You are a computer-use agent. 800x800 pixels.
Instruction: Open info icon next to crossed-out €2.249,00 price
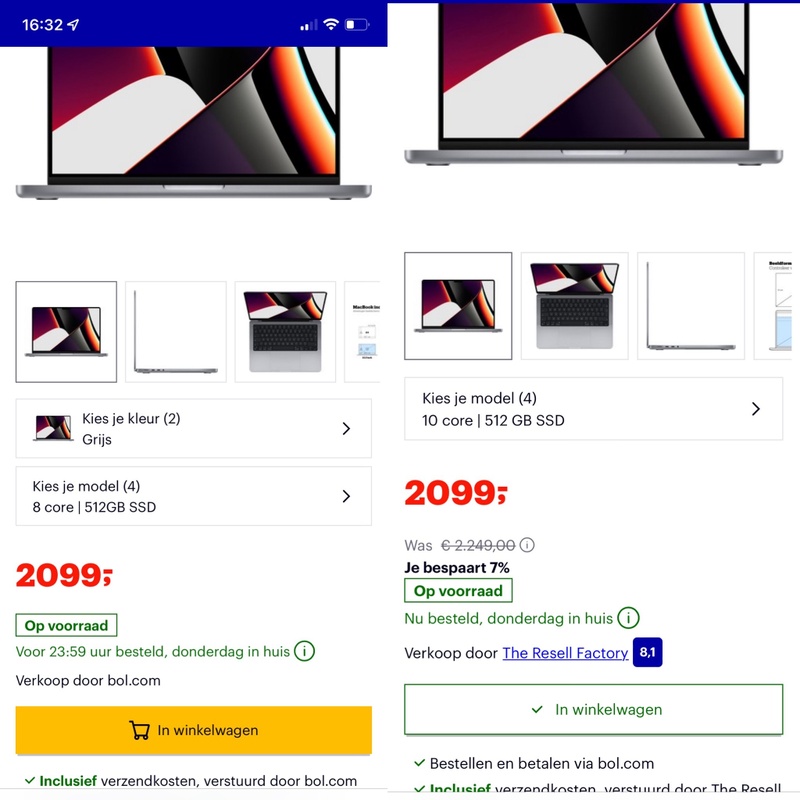[x=527, y=545]
